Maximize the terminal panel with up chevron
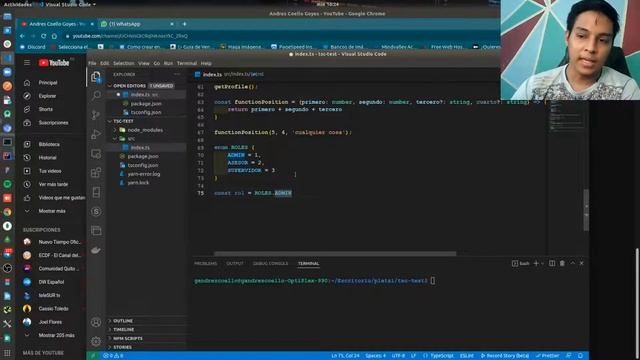The image size is (640, 360). pos(572,263)
